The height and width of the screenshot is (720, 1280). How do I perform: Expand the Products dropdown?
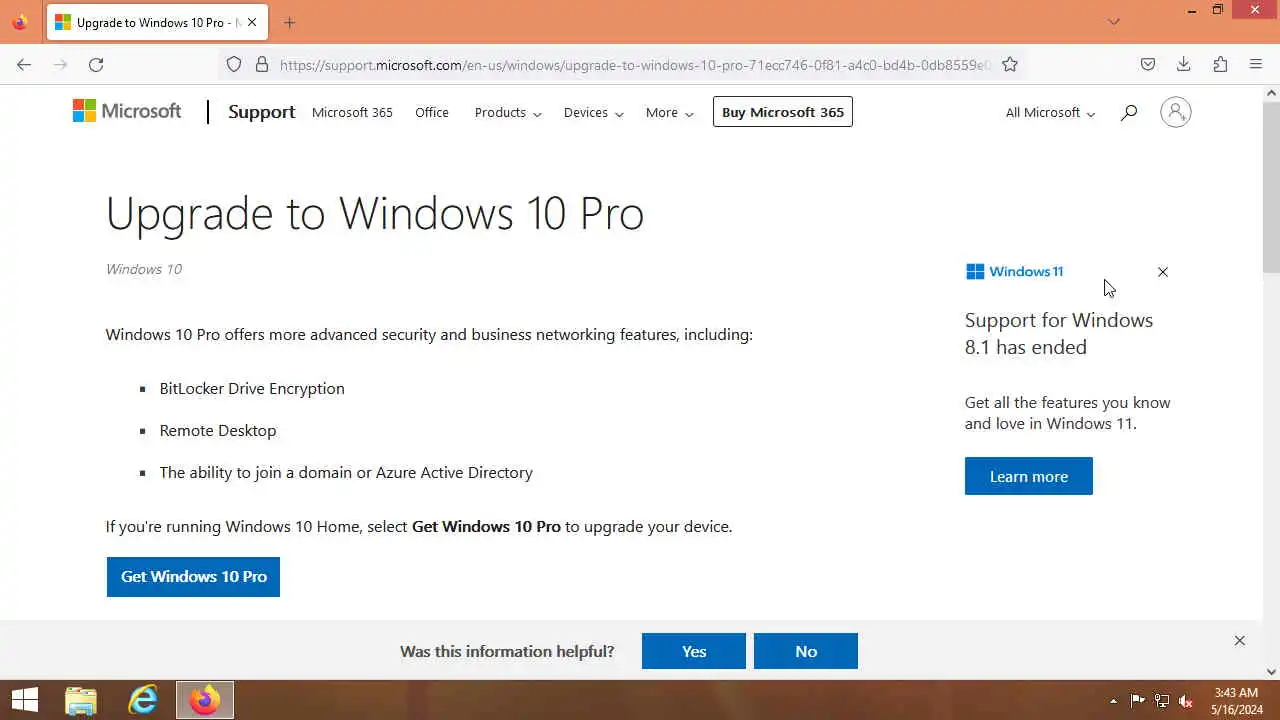pos(508,112)
